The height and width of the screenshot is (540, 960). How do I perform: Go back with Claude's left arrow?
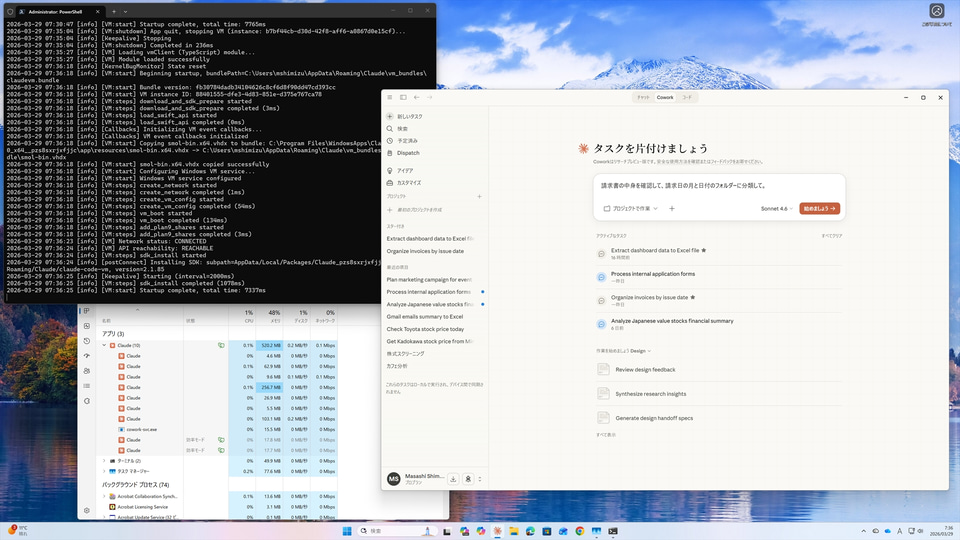(416, 97)
